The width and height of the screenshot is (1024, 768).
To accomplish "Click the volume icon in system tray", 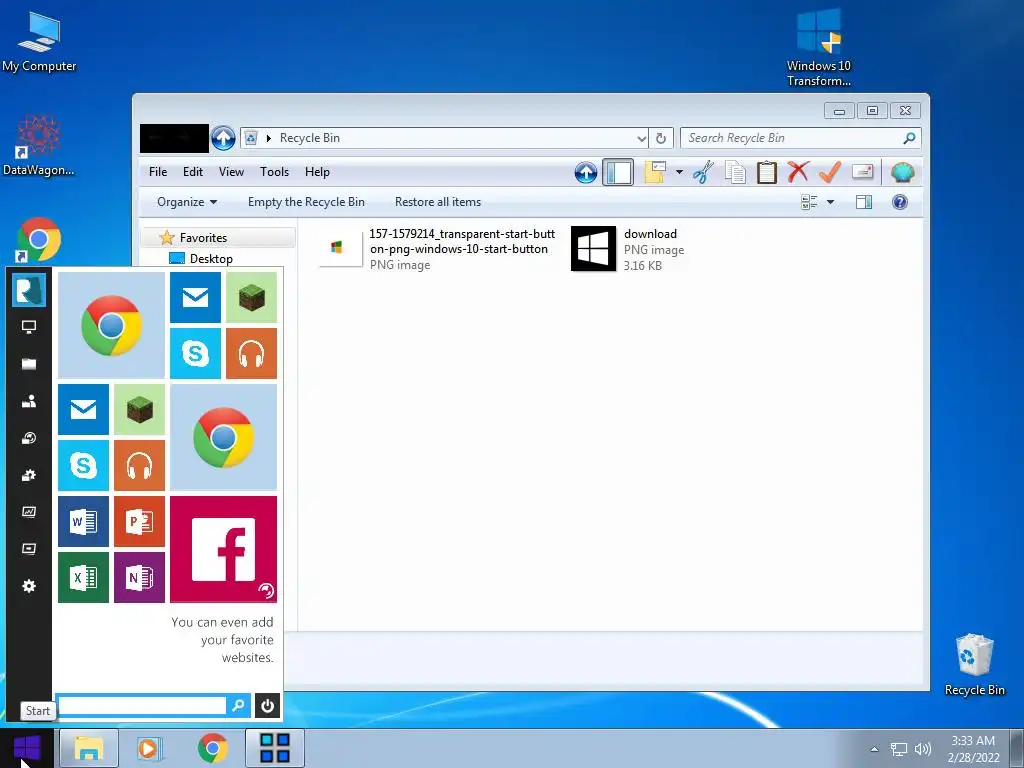I will 923,749.
